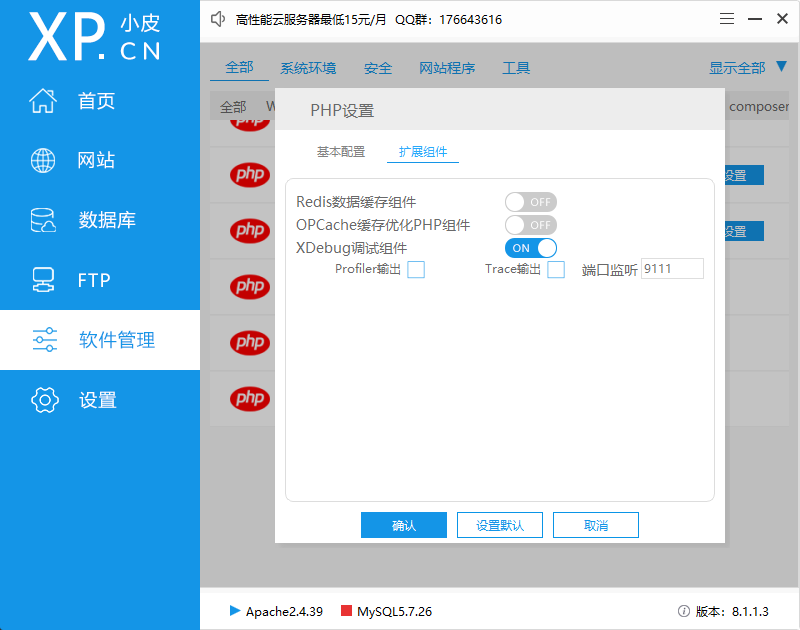Expand the 显示全部 dropdown arrow
800x630 pixels.
[x=782, y=67]
